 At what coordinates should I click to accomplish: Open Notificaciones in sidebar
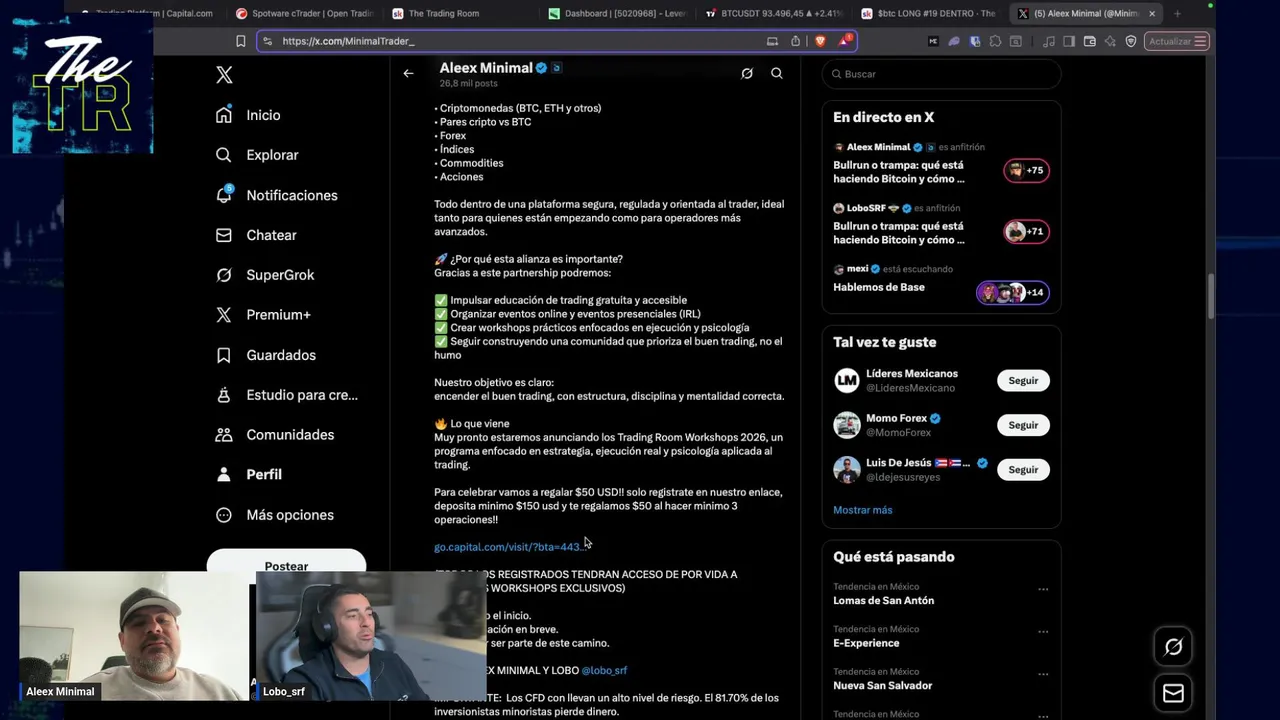[276, 195]
